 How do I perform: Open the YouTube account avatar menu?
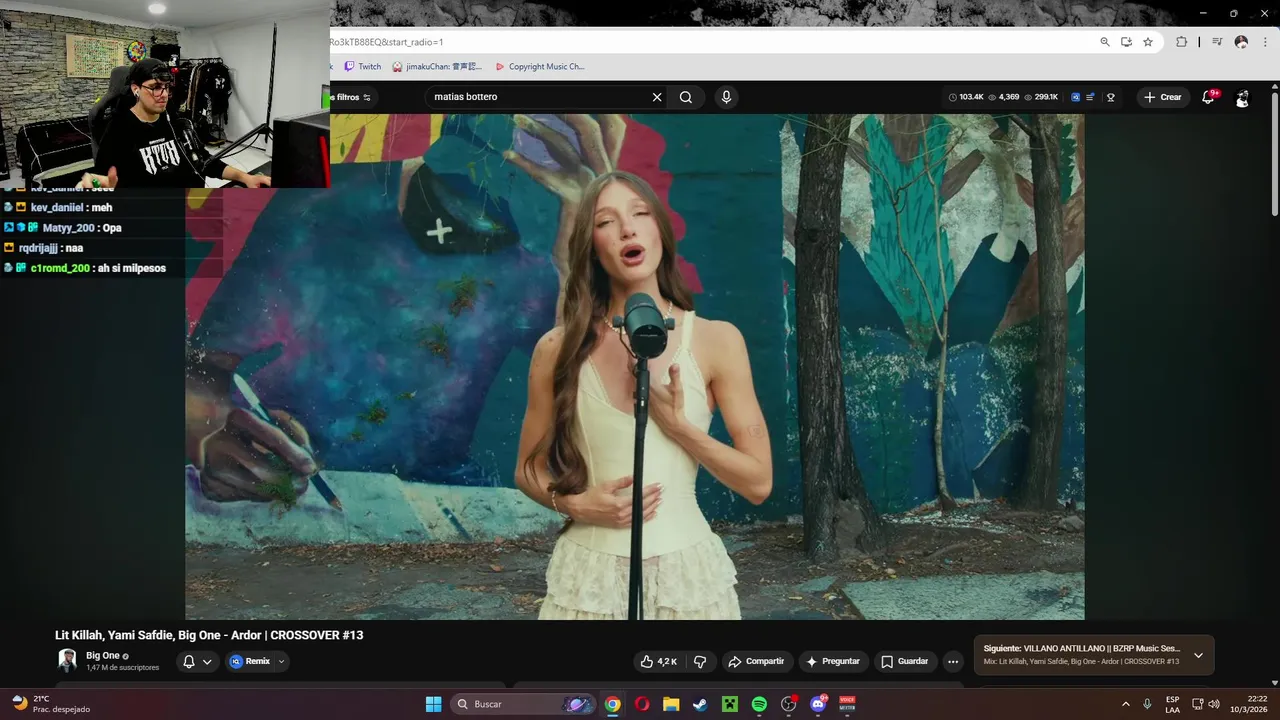pos(1242,97)
